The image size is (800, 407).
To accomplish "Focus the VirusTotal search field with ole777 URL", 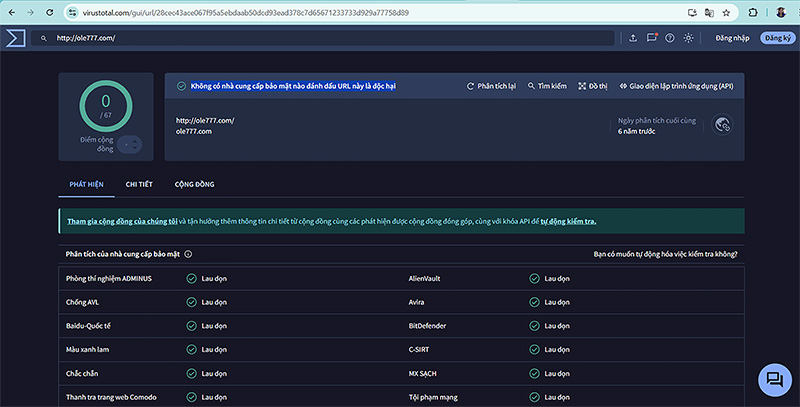I will pos(322,38).
